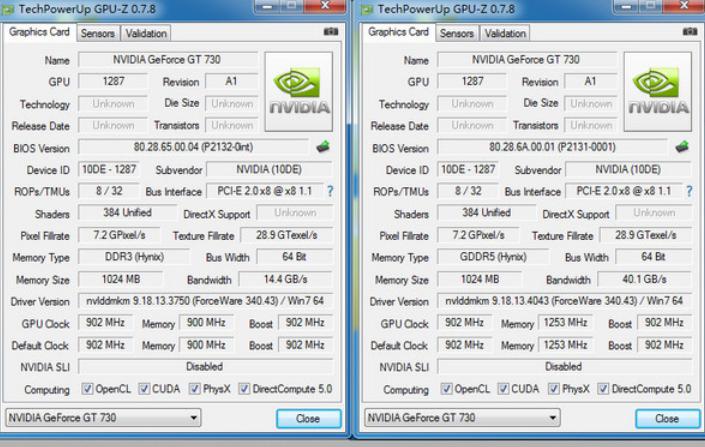Toggle DirectCompute 5.0 checkbox in left window
The image size is (705, 447).
click(x=244, y=389)
